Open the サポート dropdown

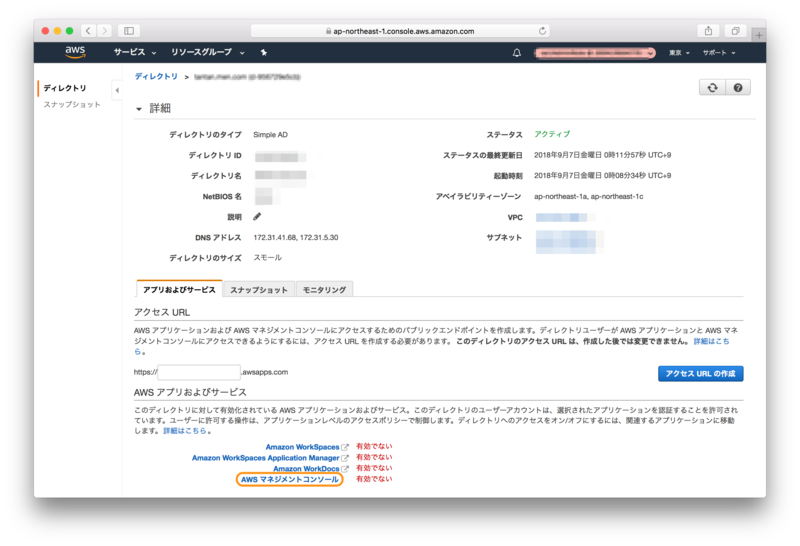719,53
